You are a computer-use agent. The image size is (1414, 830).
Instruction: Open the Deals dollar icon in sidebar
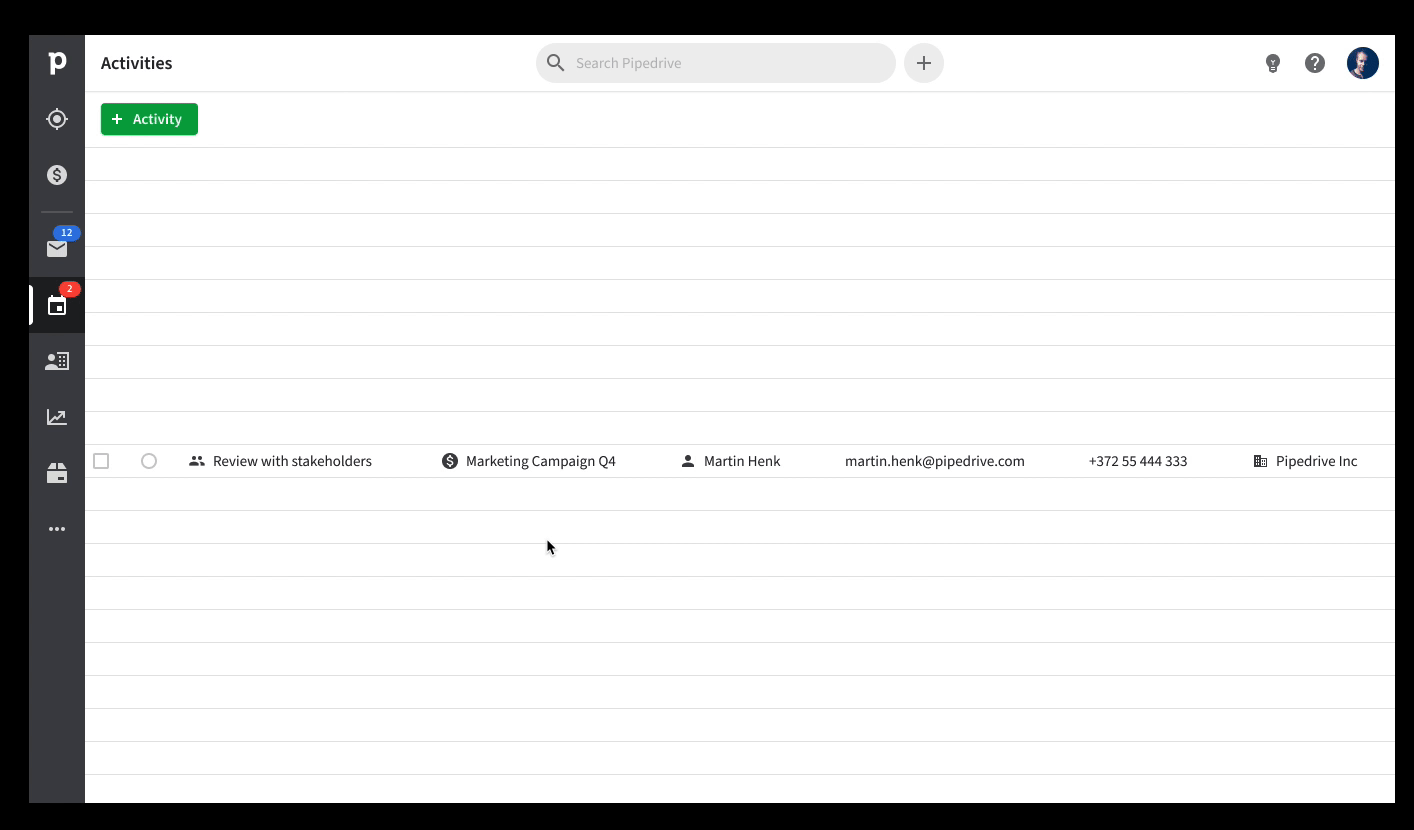click(x=57, y=175)
